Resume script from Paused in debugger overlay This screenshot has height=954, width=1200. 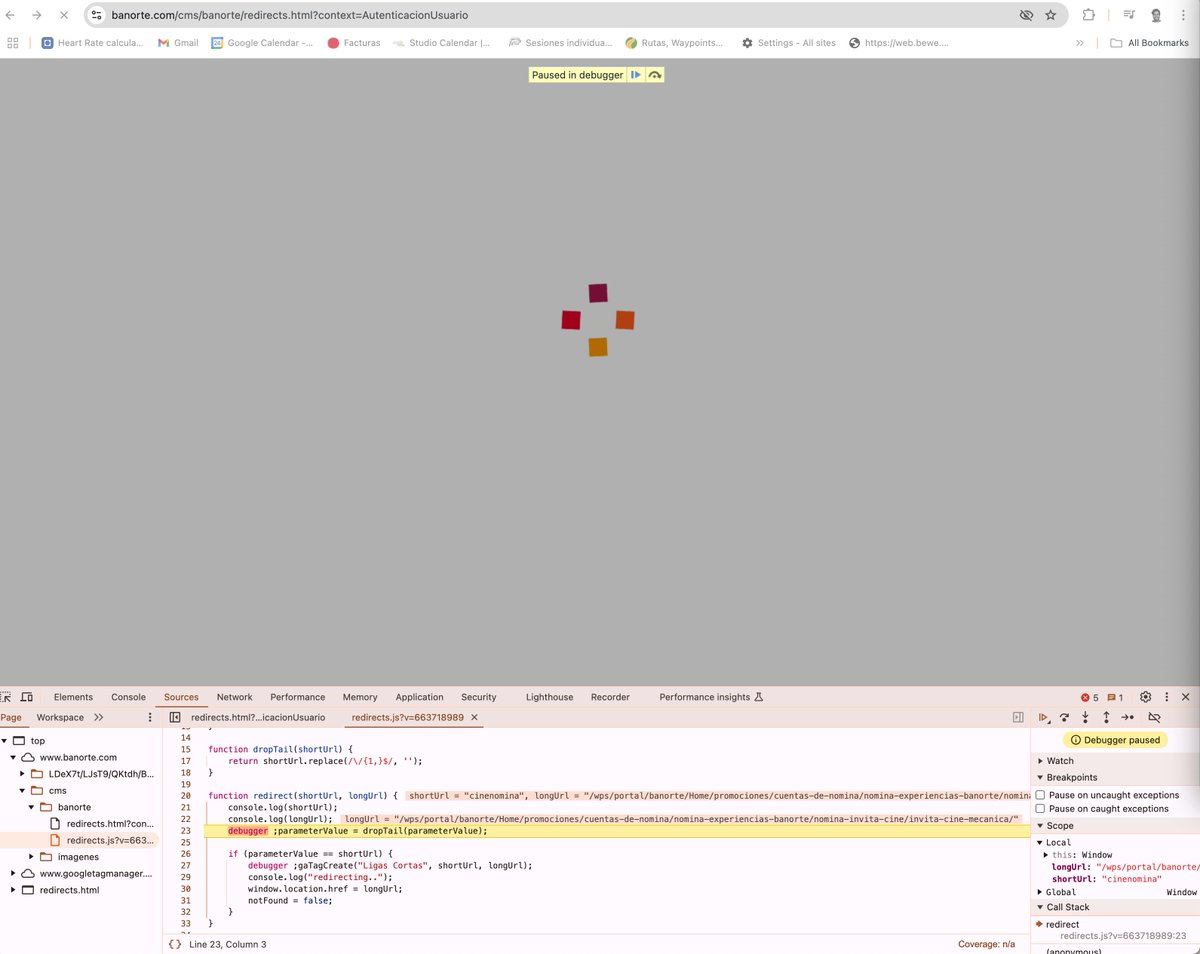click(635, 75)
